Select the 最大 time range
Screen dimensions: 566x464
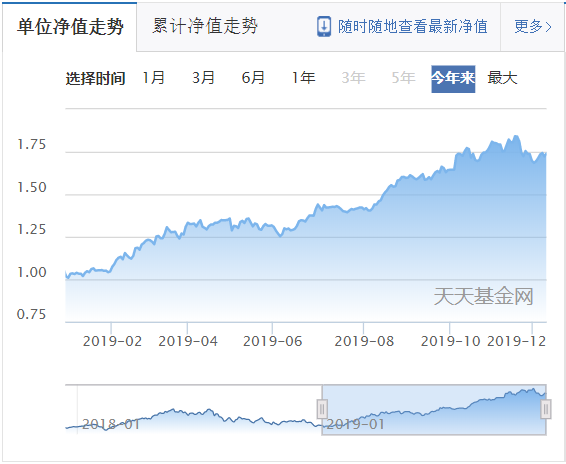502,78
